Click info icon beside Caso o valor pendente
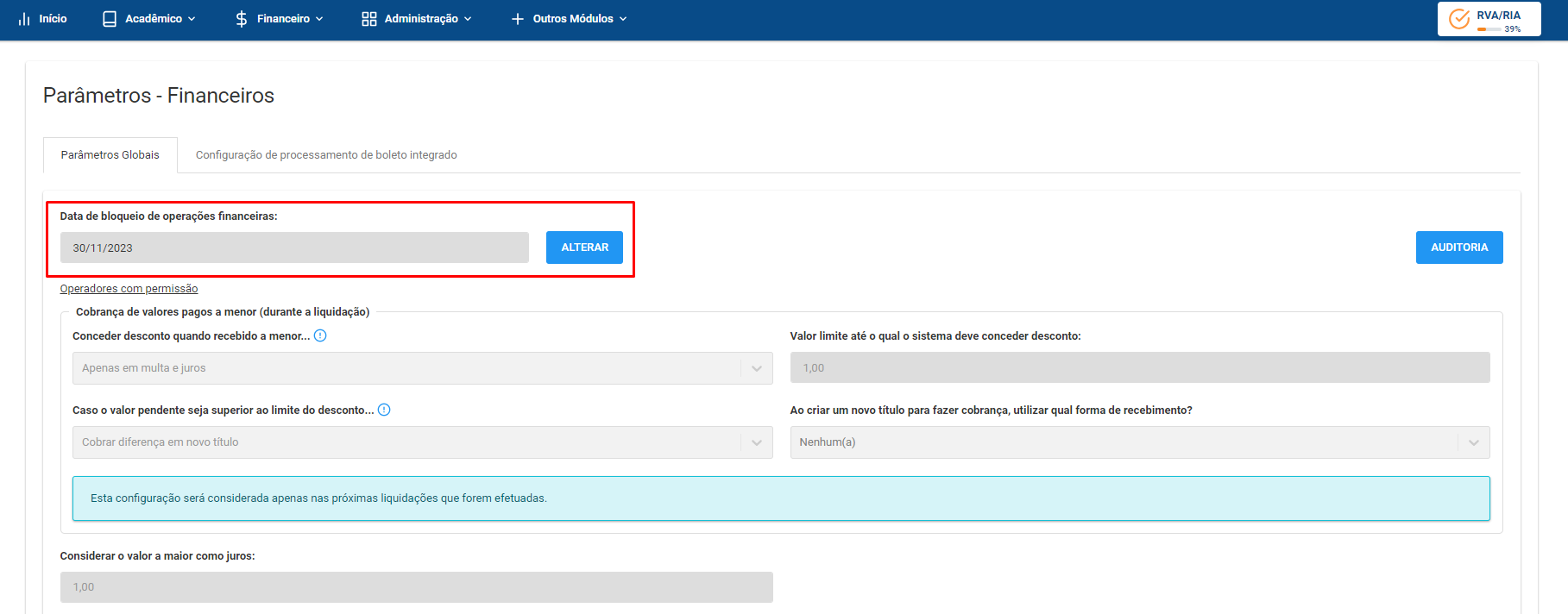The height and width of the screenshot is (614, 1568). coord(384,410)
